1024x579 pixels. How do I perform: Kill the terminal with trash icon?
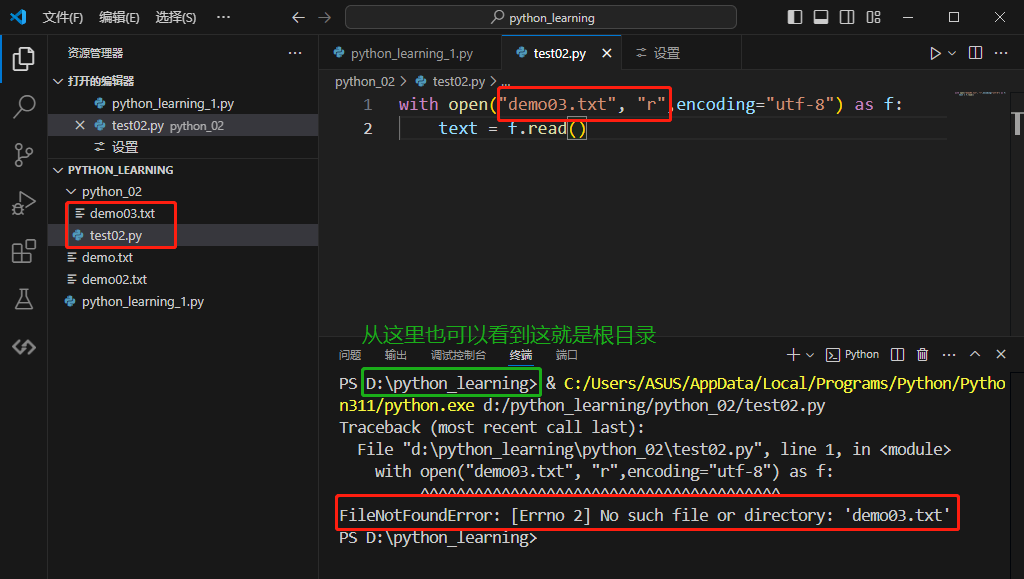pos(923,354)
